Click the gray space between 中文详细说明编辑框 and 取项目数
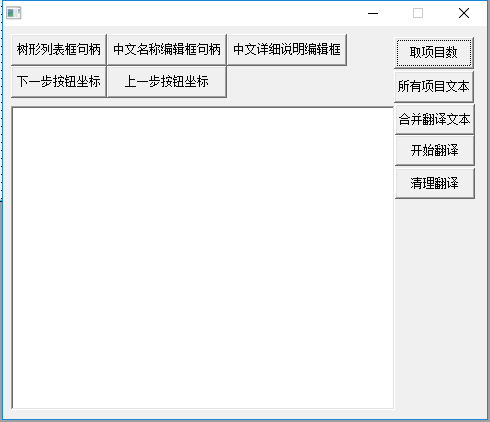The width and height of the screenshot is (490, 422). click(371, 50)
